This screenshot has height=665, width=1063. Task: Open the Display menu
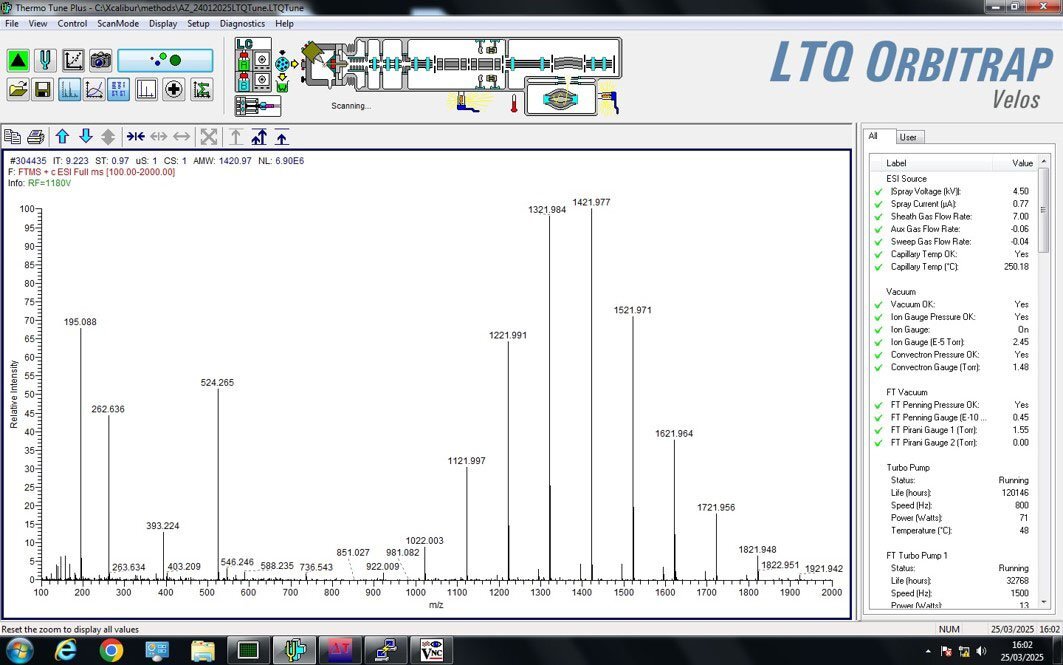point(163,23)
